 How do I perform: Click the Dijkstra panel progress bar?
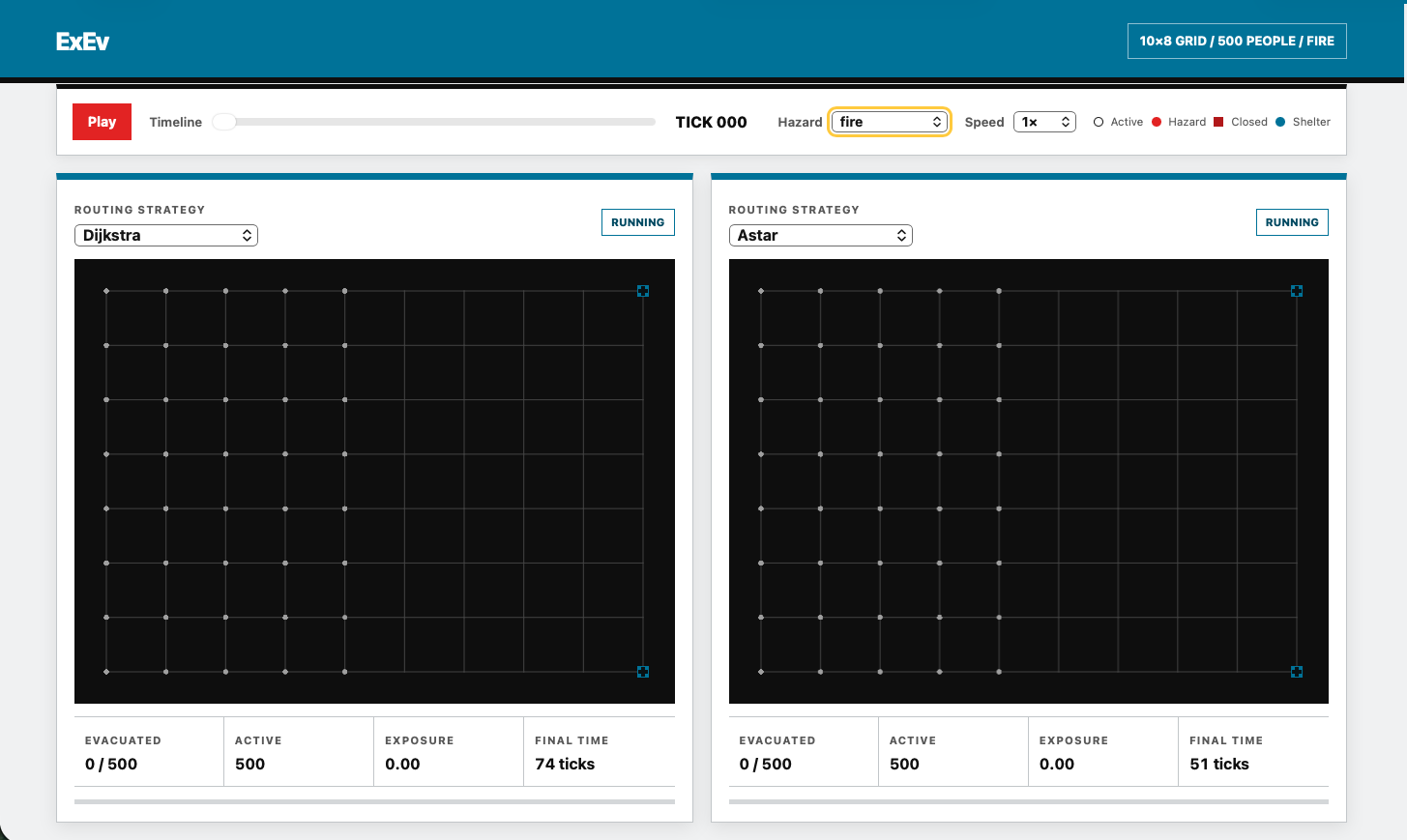click(x=374, y=801)
